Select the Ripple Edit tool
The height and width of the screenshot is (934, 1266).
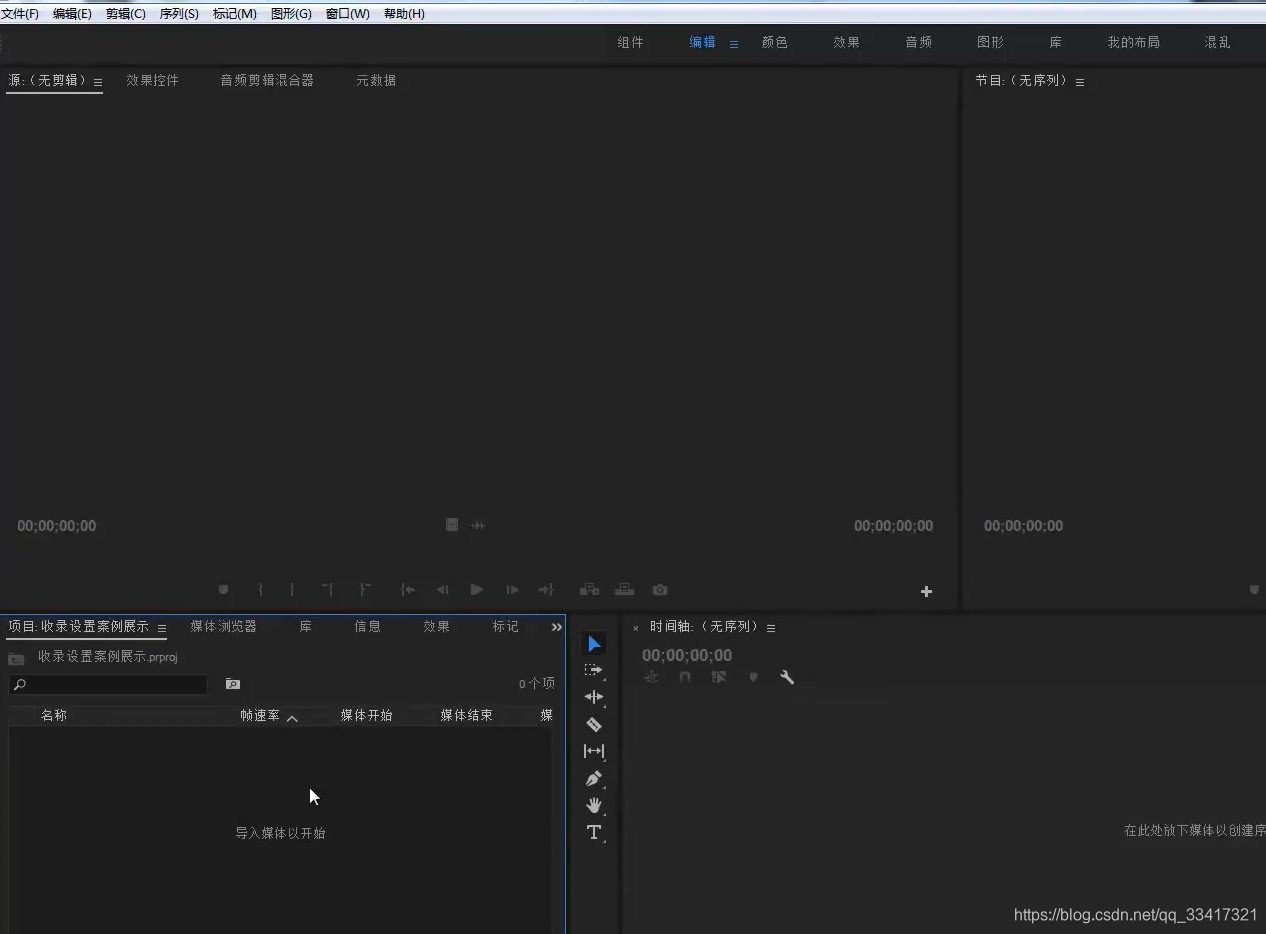click(x=594, y=697)
